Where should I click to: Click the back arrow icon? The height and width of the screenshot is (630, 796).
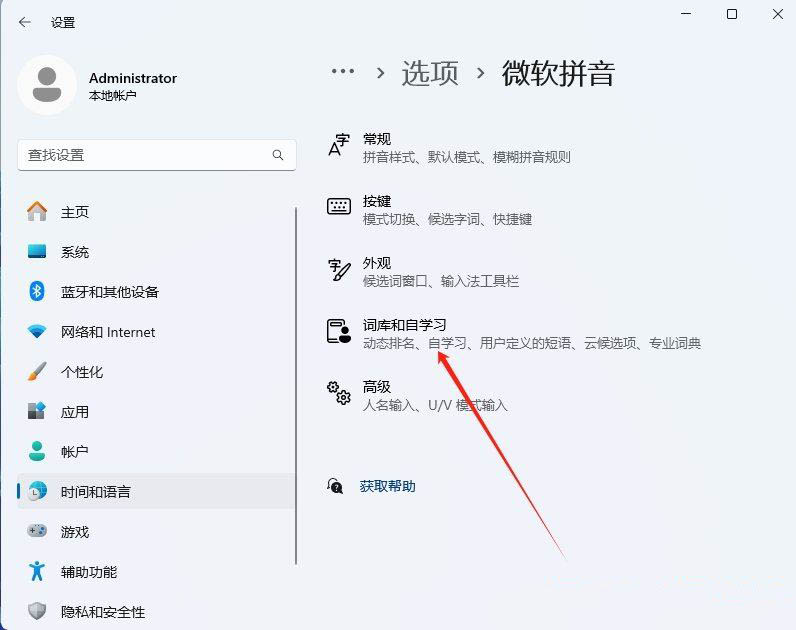(24, 22)
